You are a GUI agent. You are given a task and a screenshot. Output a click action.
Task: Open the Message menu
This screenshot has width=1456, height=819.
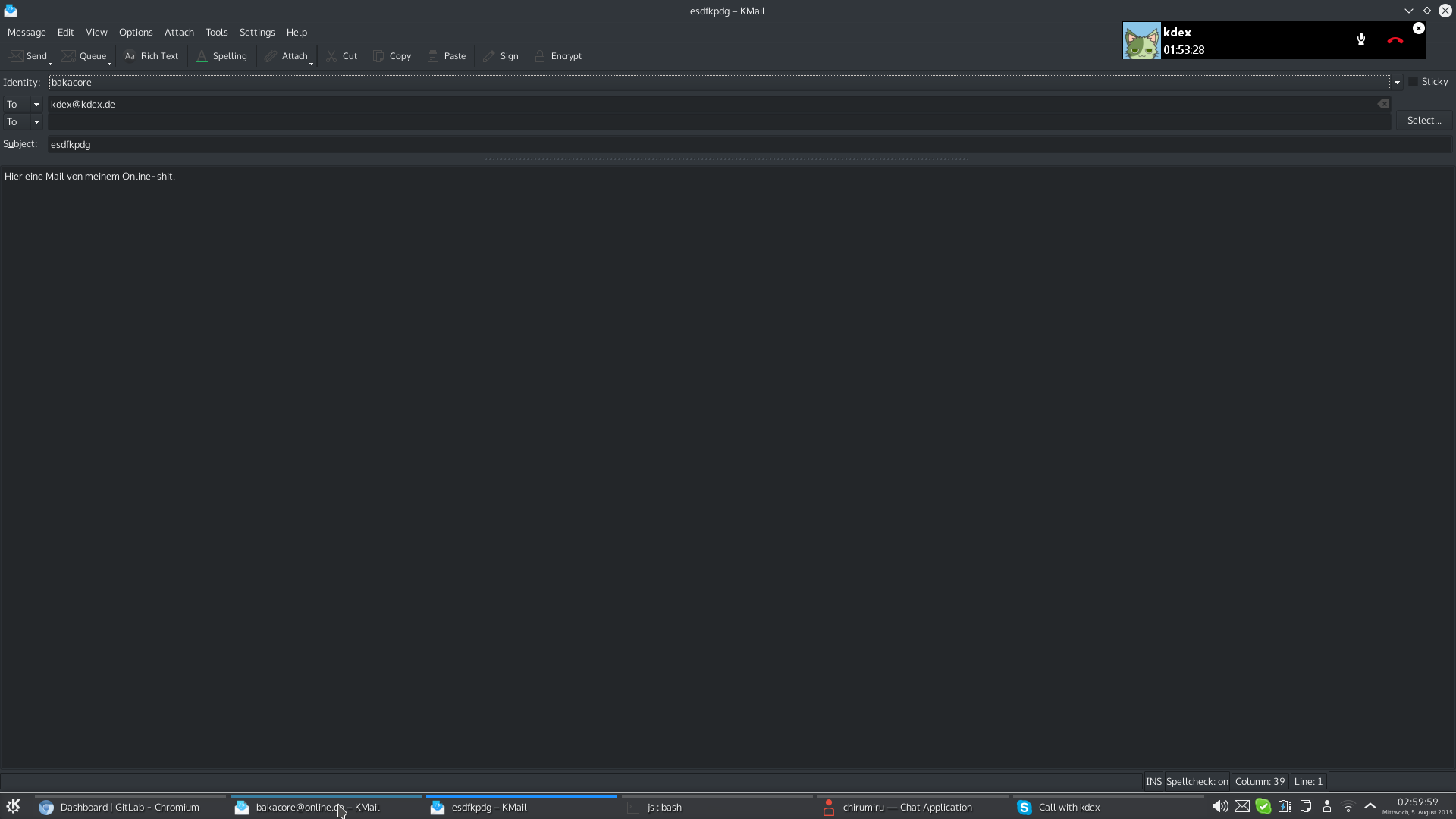click(27, 33)
